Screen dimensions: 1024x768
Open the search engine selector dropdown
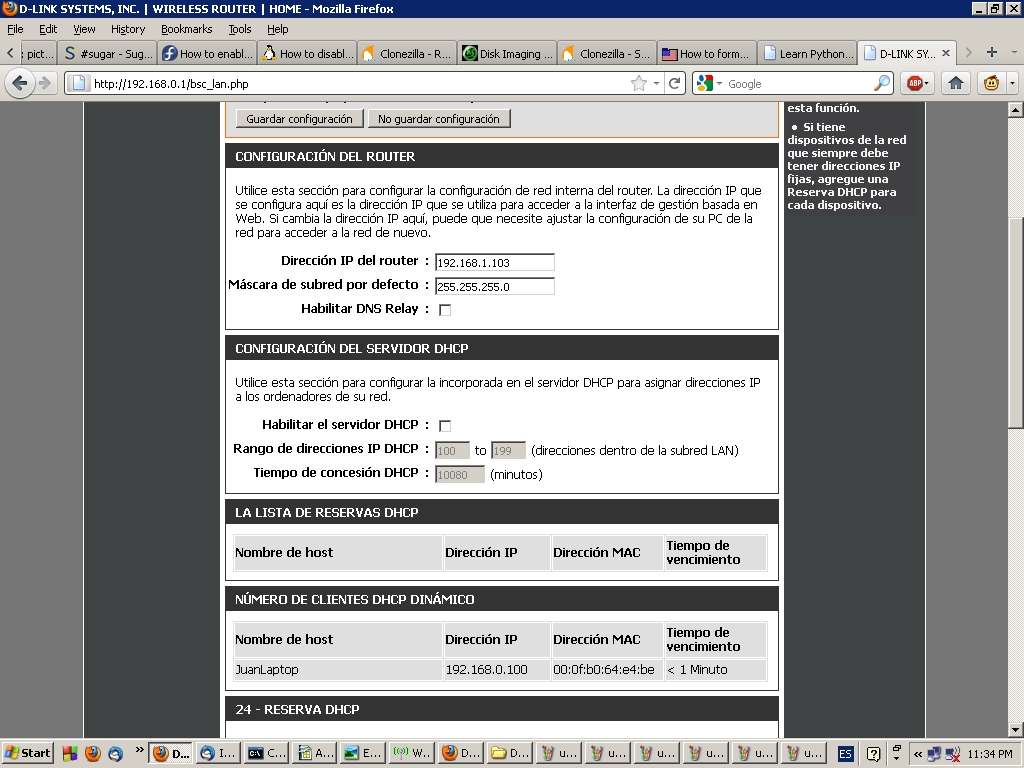click(x=709, y=84)
